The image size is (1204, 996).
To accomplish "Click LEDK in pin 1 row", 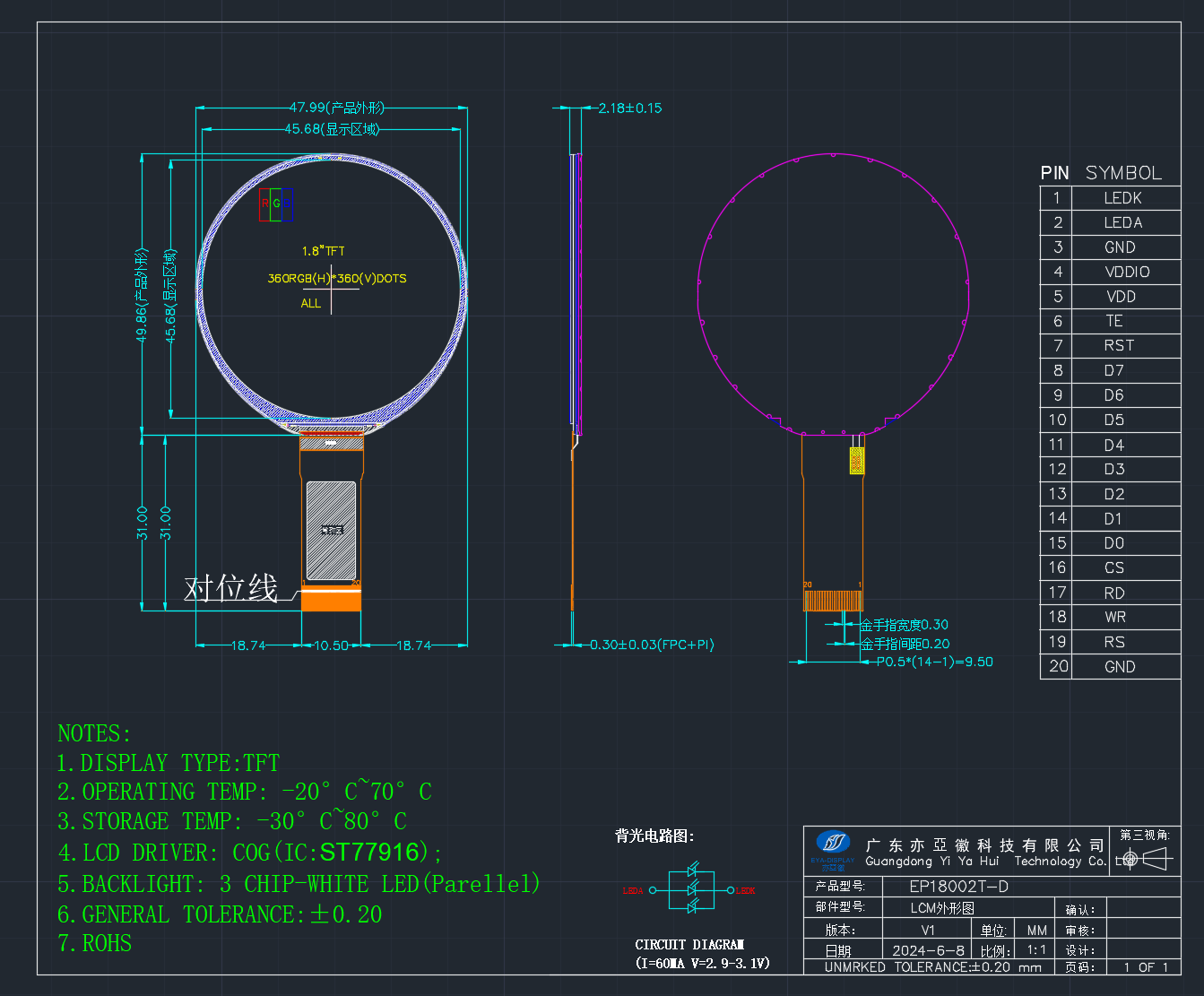I will 1123,198.
